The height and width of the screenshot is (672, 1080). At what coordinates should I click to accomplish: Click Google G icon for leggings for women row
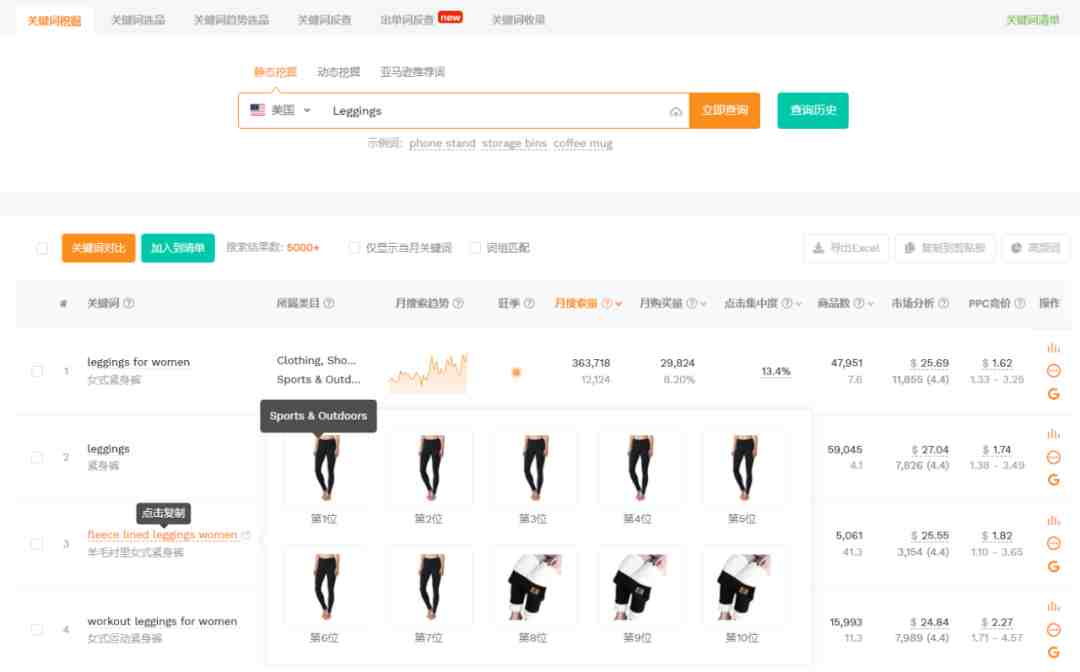tap(1053, 394)
